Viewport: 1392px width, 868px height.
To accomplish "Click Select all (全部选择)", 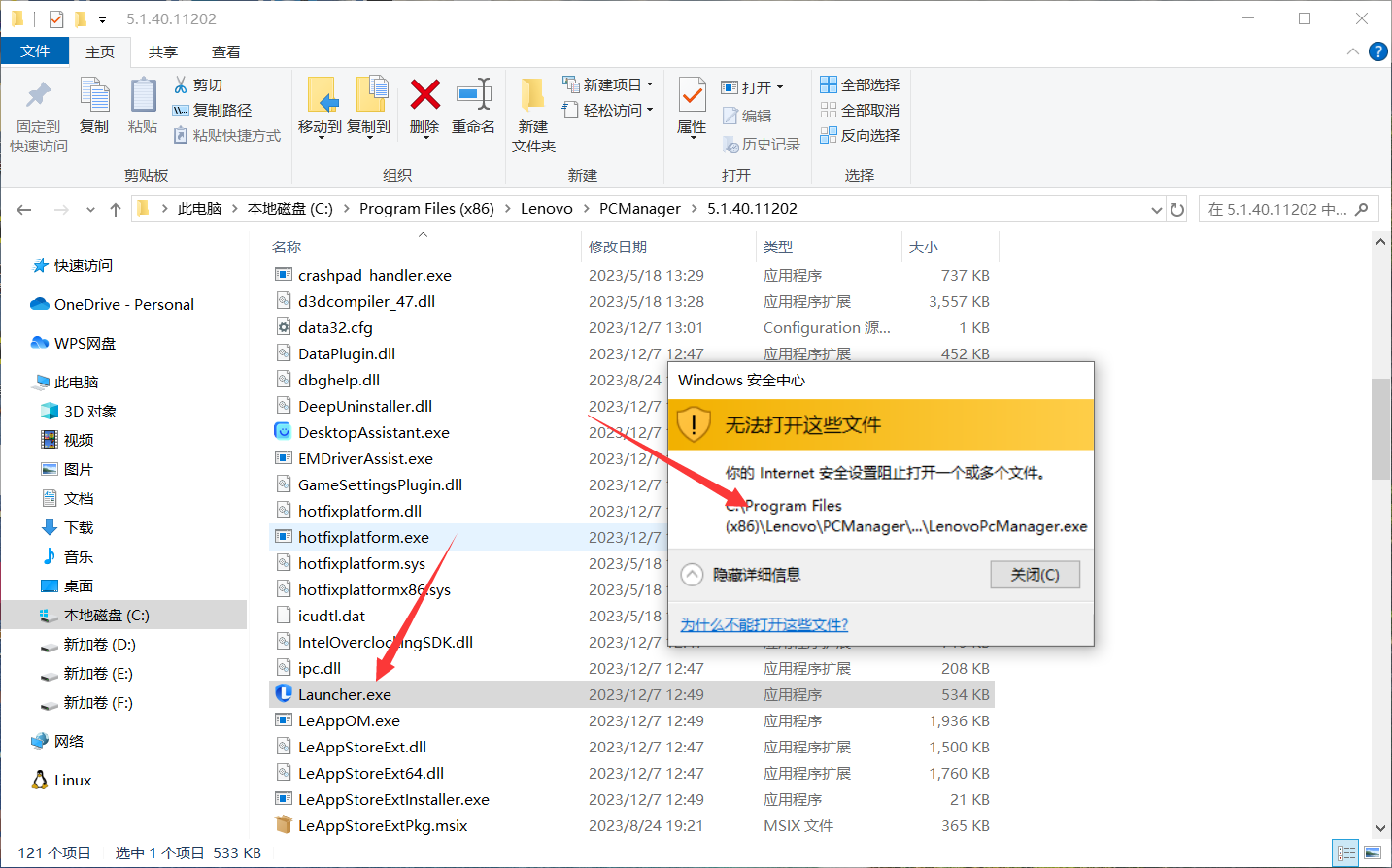I will (x=860, y=84).
